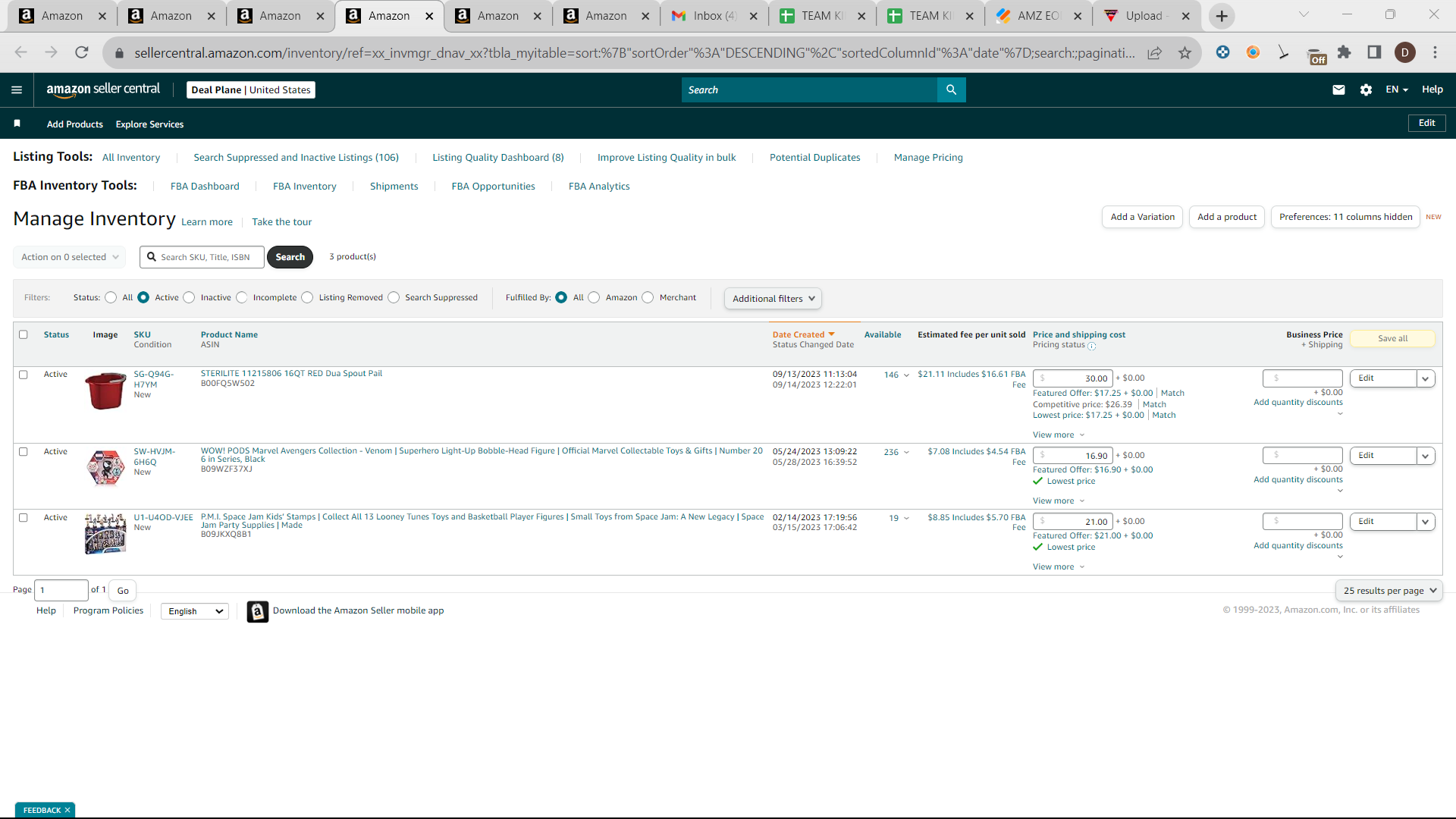The width and height of the screenshot is (1456, 819).
Task: Close the Feedback tab with its X
Action: pyautogui.click(x=67, y=810)
